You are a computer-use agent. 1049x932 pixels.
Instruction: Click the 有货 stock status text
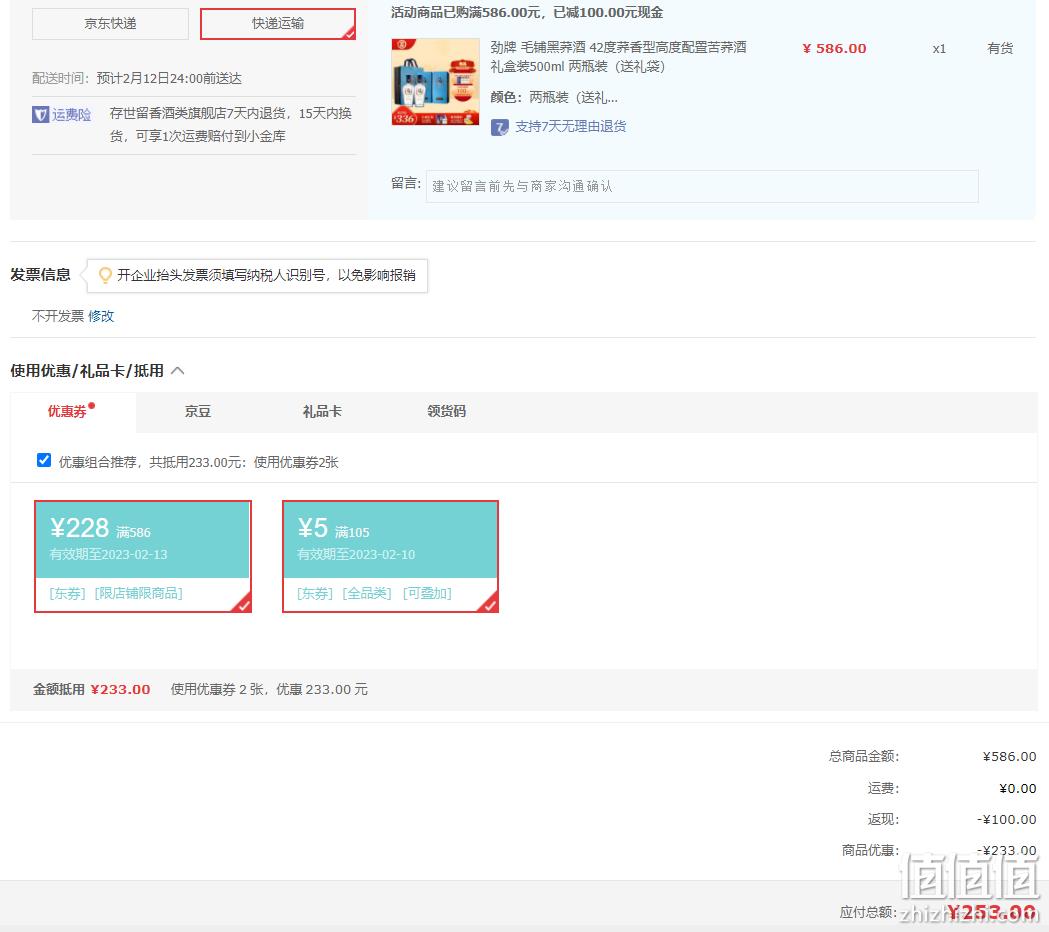pos(1000,48)
